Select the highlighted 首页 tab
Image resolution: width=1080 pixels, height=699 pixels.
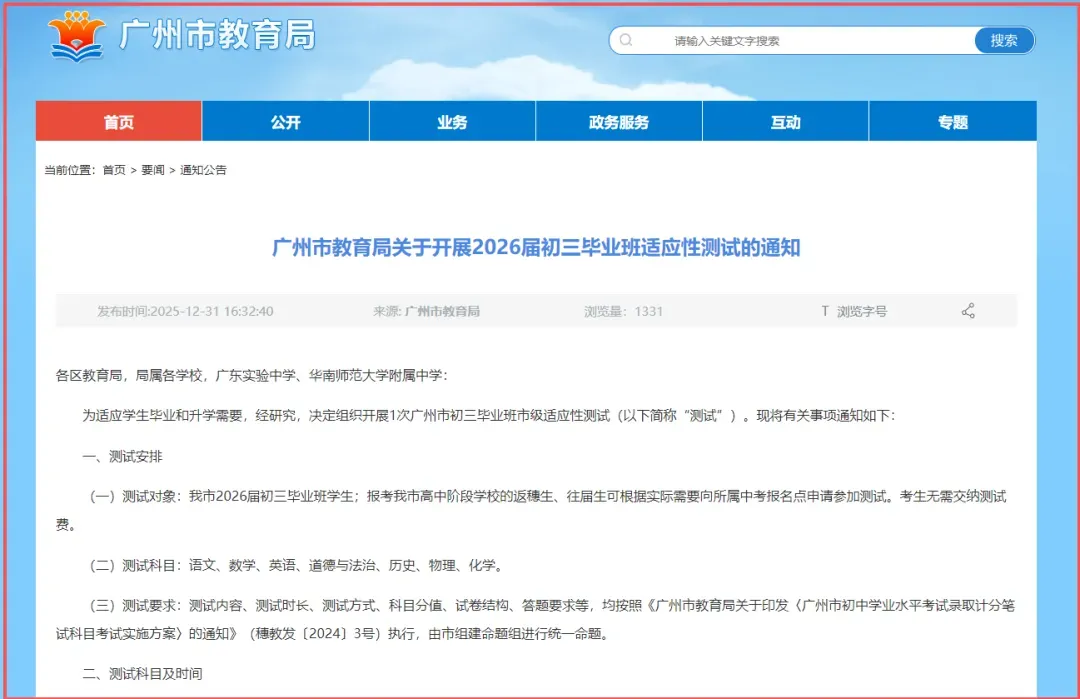119,120
